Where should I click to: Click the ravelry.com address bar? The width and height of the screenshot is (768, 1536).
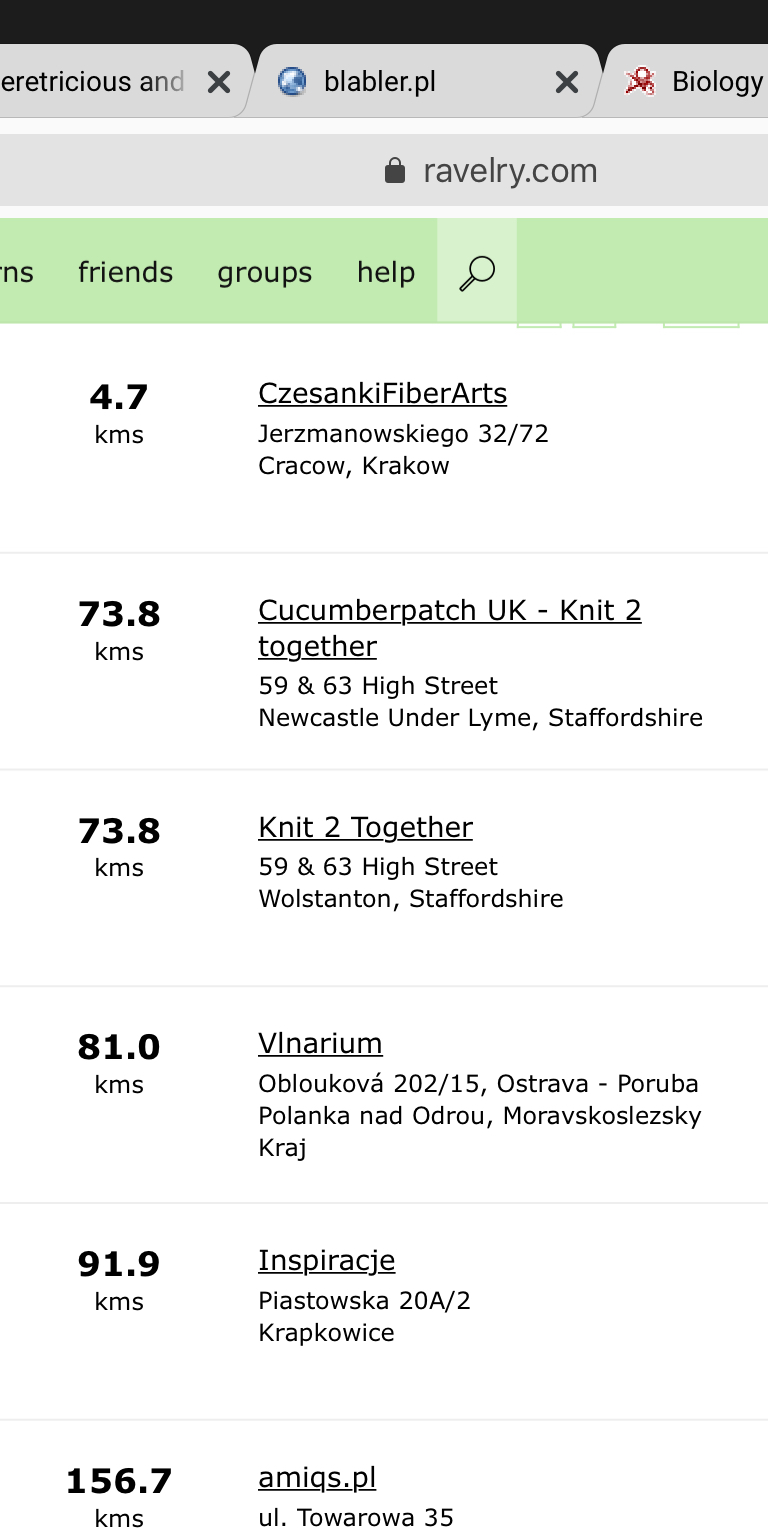(x=510, y=171)
